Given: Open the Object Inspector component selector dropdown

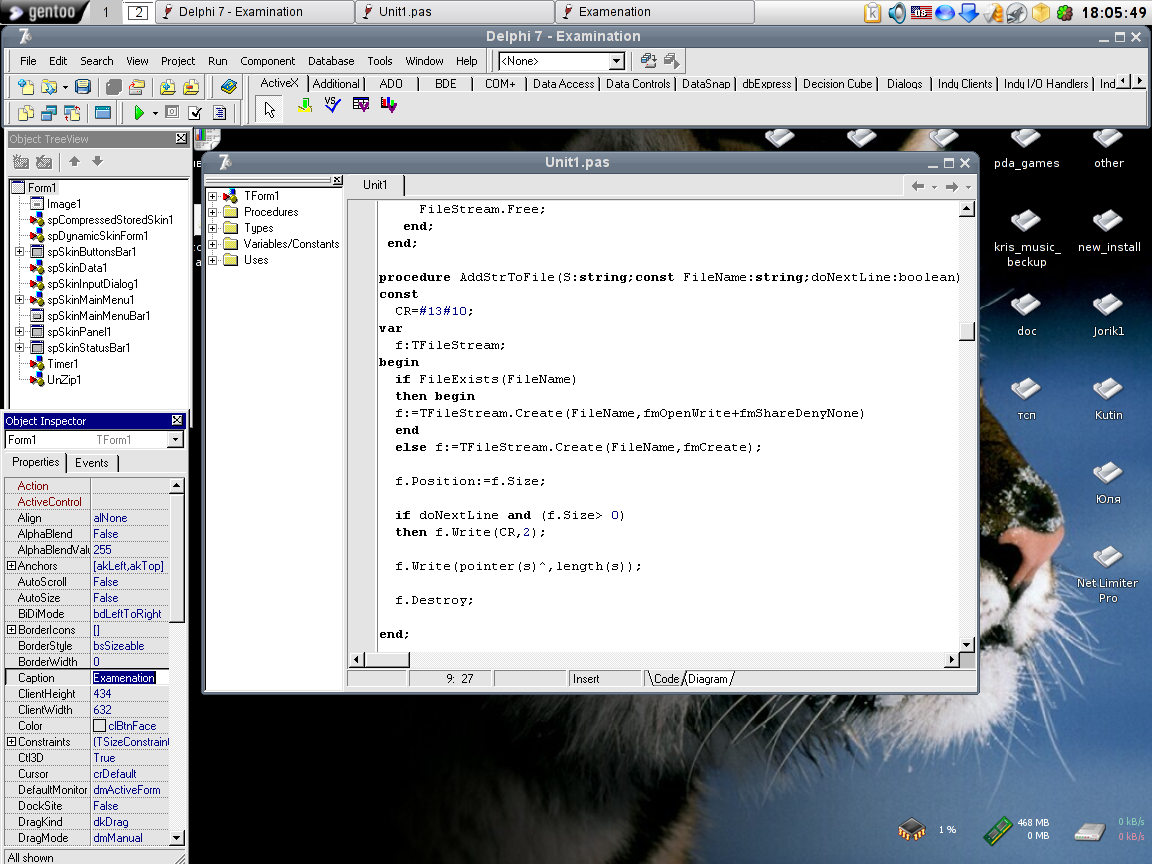Looking at the screenshot, I should click(x=175, y=439).
